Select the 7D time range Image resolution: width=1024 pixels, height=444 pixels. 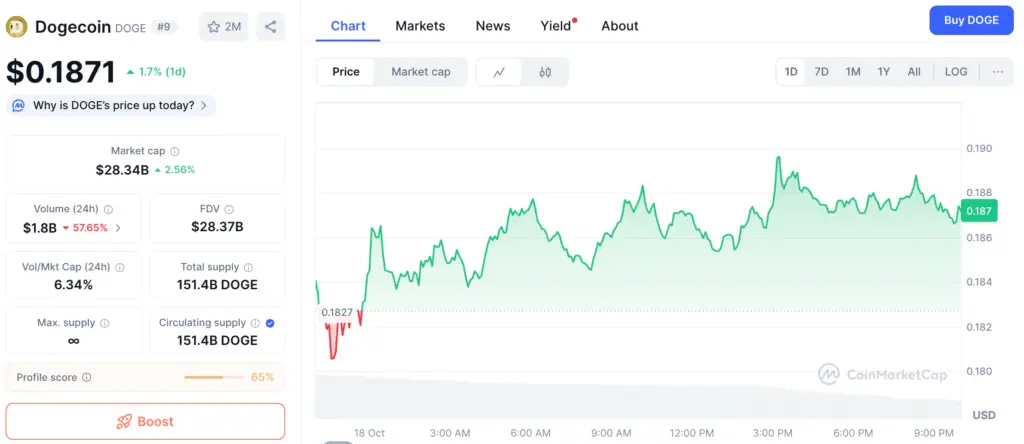(x=821, y=72)
